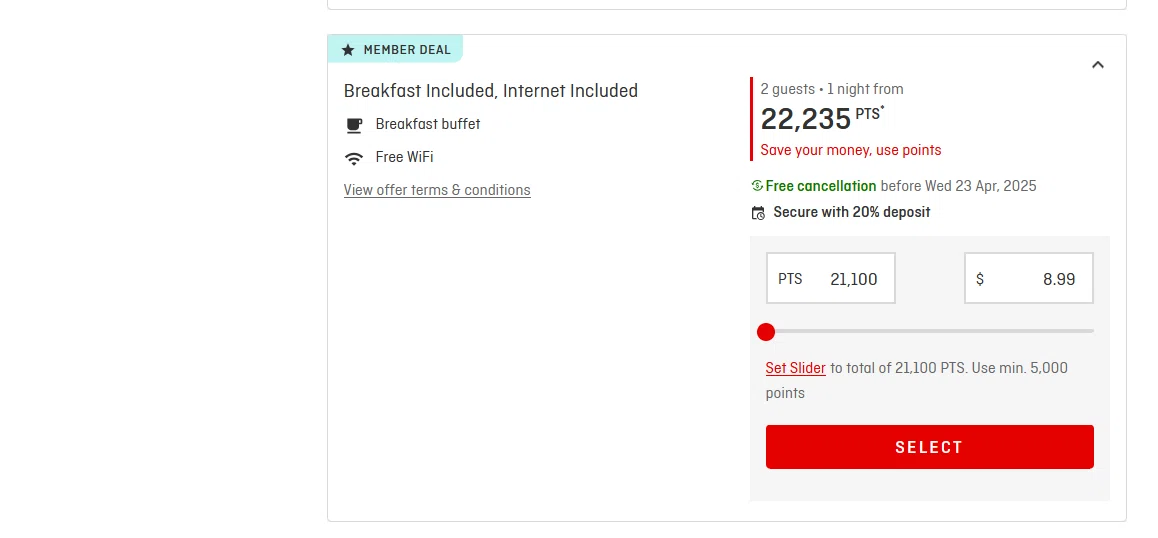1158x538 pixels.
Task: Click 'Save your money, use points' text
Action: click(851, 150)
